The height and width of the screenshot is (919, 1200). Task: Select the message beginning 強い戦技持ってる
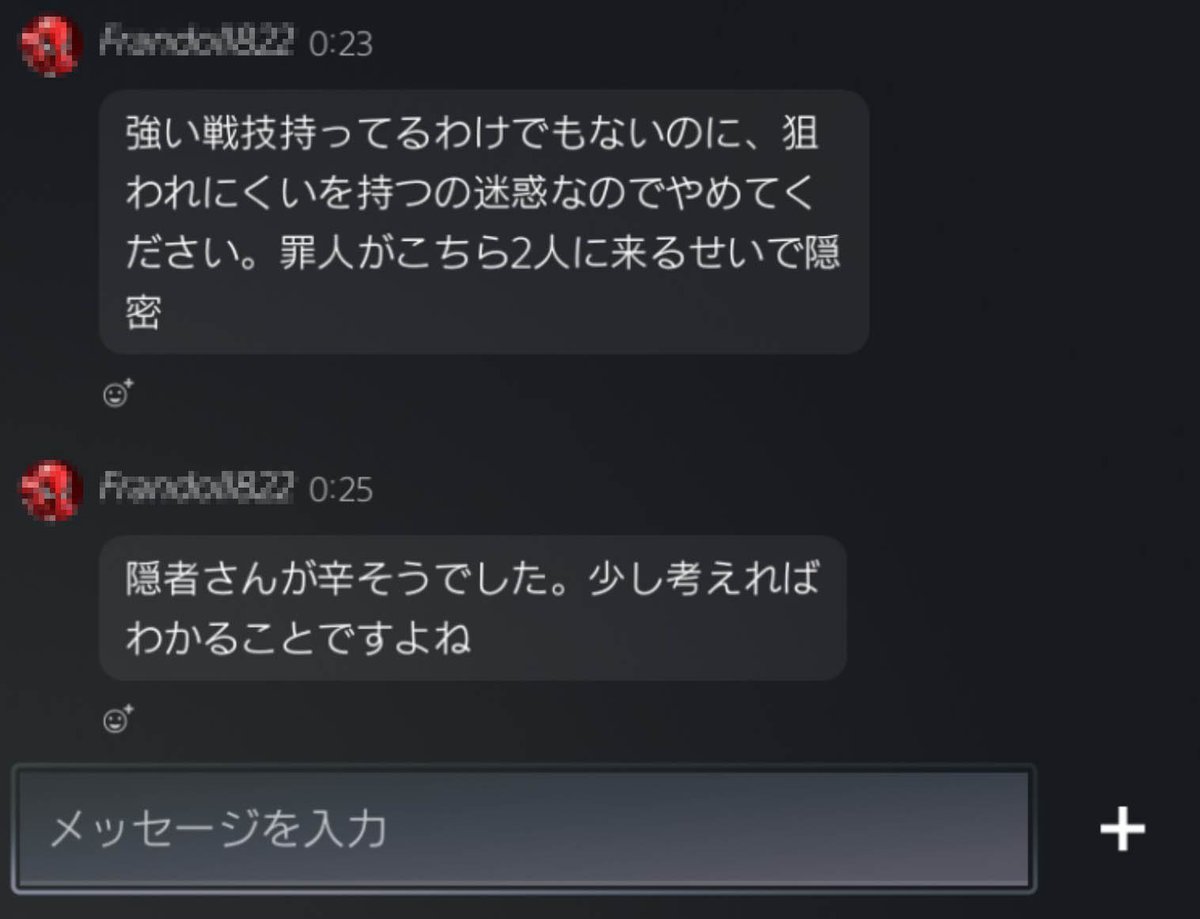[484, 222]
